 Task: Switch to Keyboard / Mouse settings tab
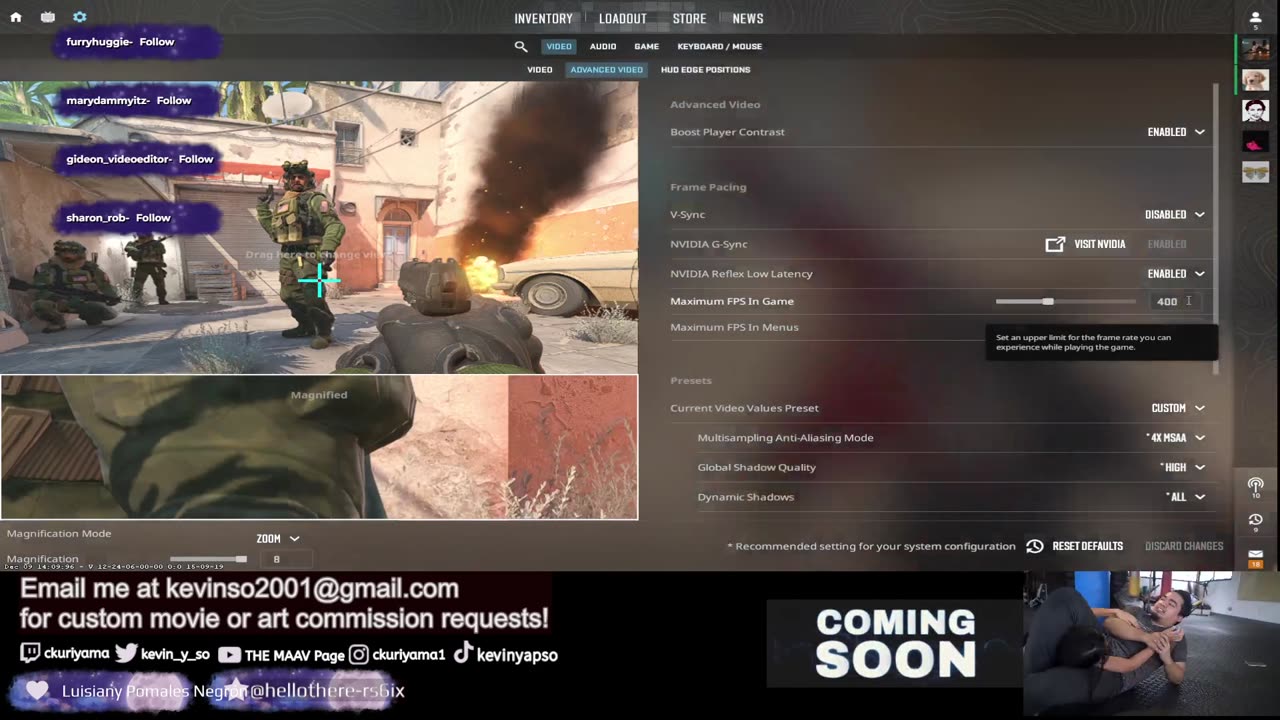coord(720,46)
